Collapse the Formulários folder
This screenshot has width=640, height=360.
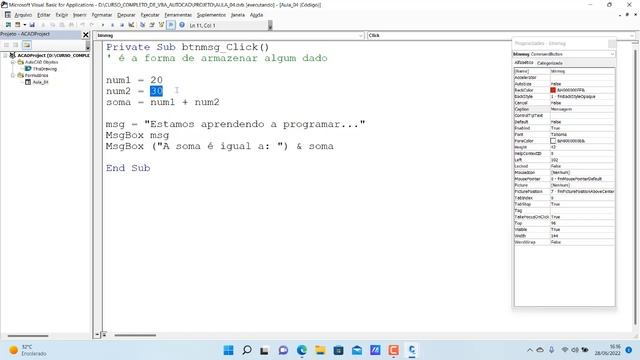[13, 75]
